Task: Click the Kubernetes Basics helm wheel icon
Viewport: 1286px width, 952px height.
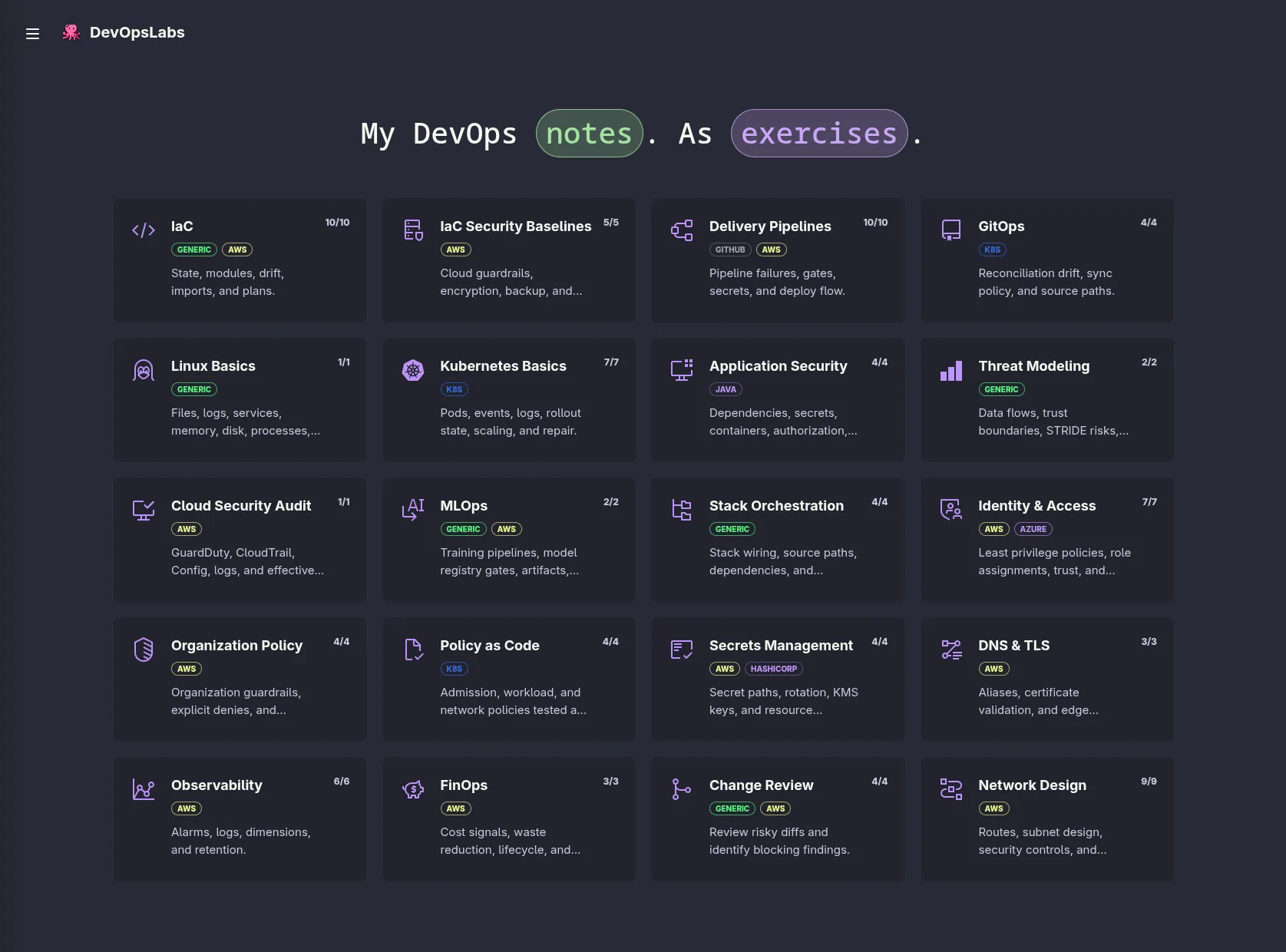Action: point(413,370)
